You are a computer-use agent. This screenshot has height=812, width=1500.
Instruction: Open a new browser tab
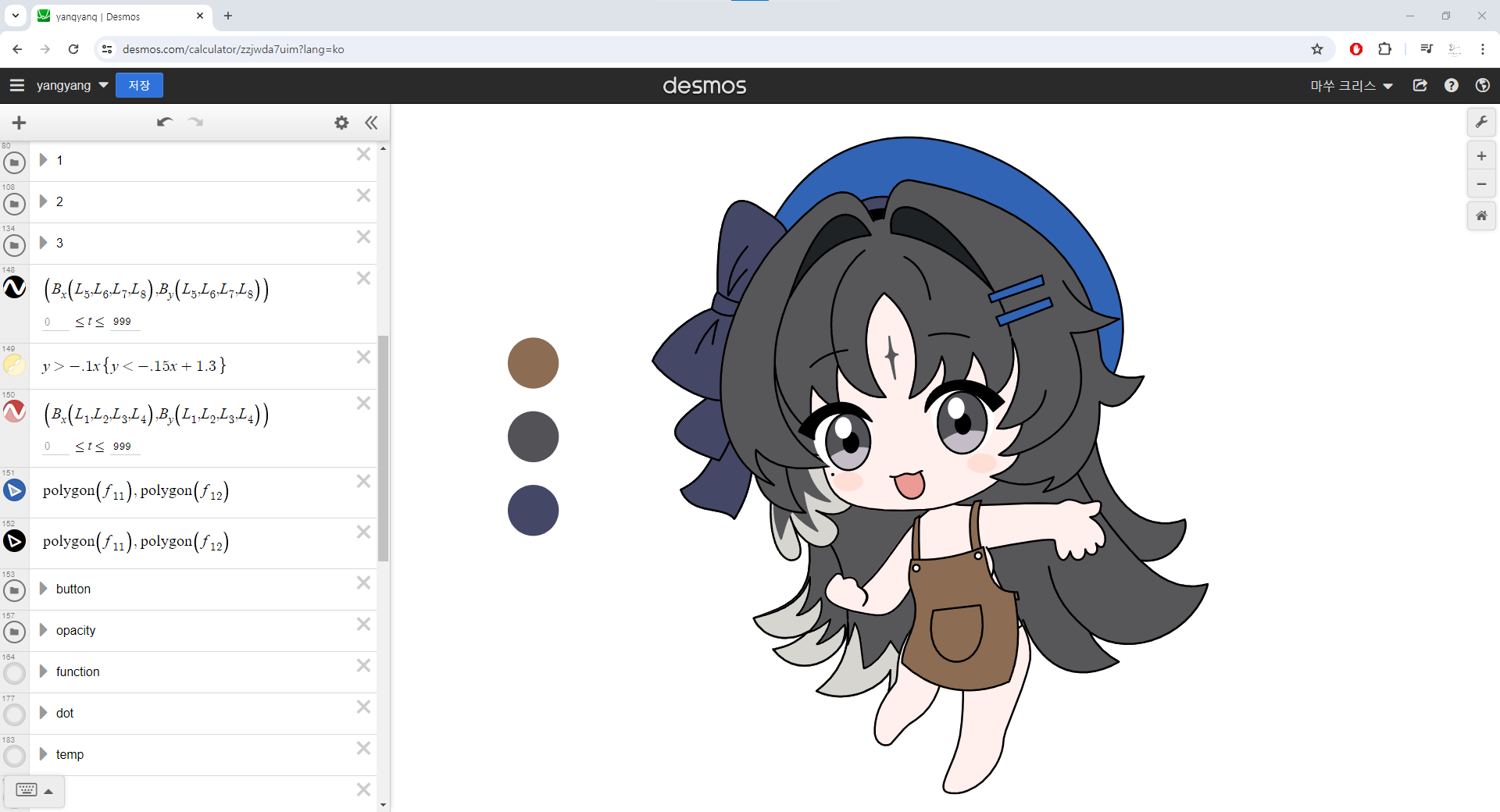[x=228, y=16]
